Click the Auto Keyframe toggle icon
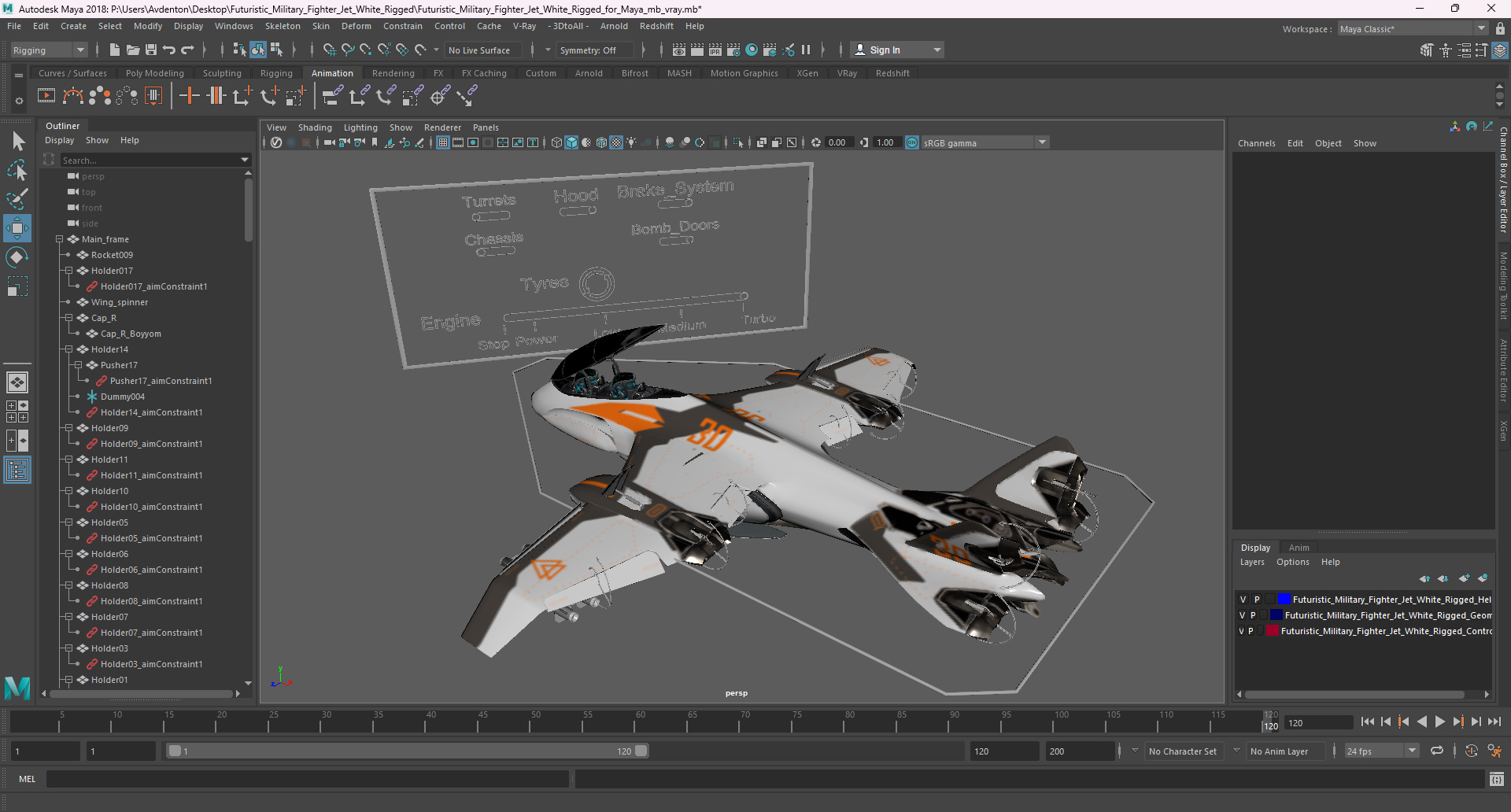The height and width of the screenshot is (812, 1511). point(1472,751)
